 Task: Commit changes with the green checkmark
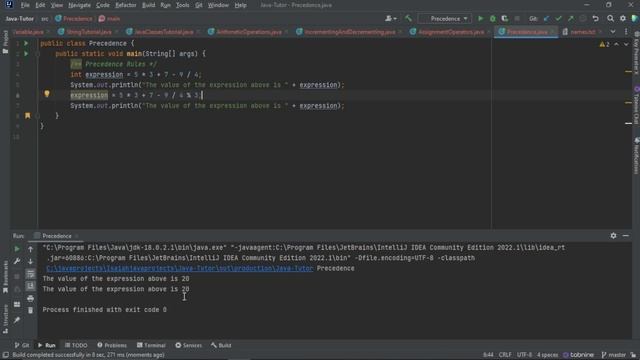click(559, 19)
